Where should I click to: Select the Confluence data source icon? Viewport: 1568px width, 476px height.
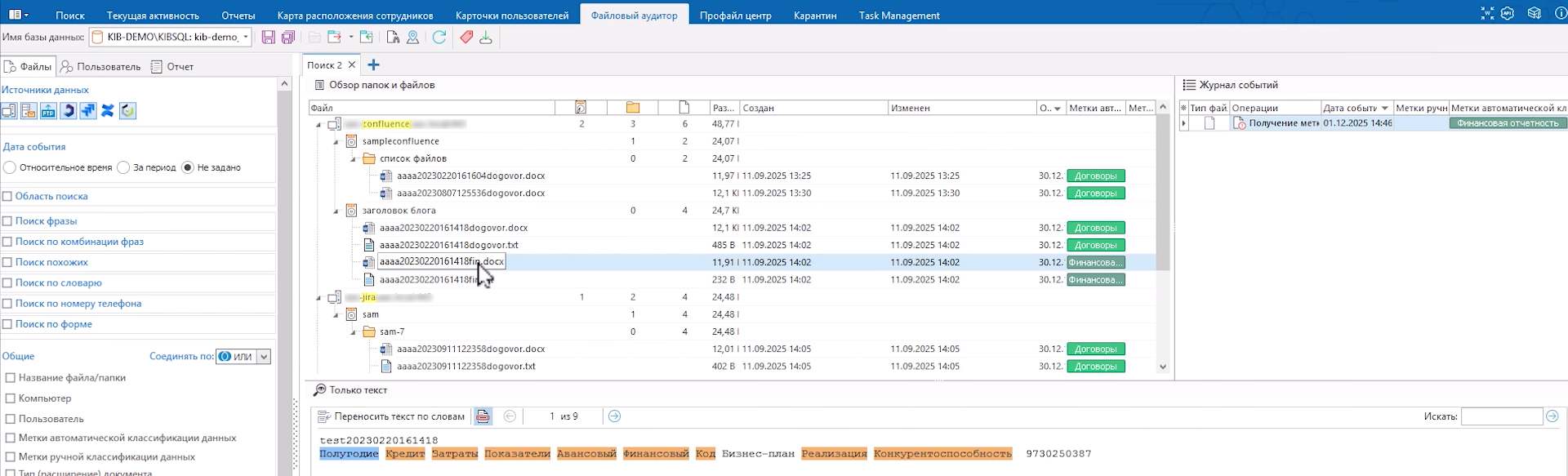[x=108, y=111]
